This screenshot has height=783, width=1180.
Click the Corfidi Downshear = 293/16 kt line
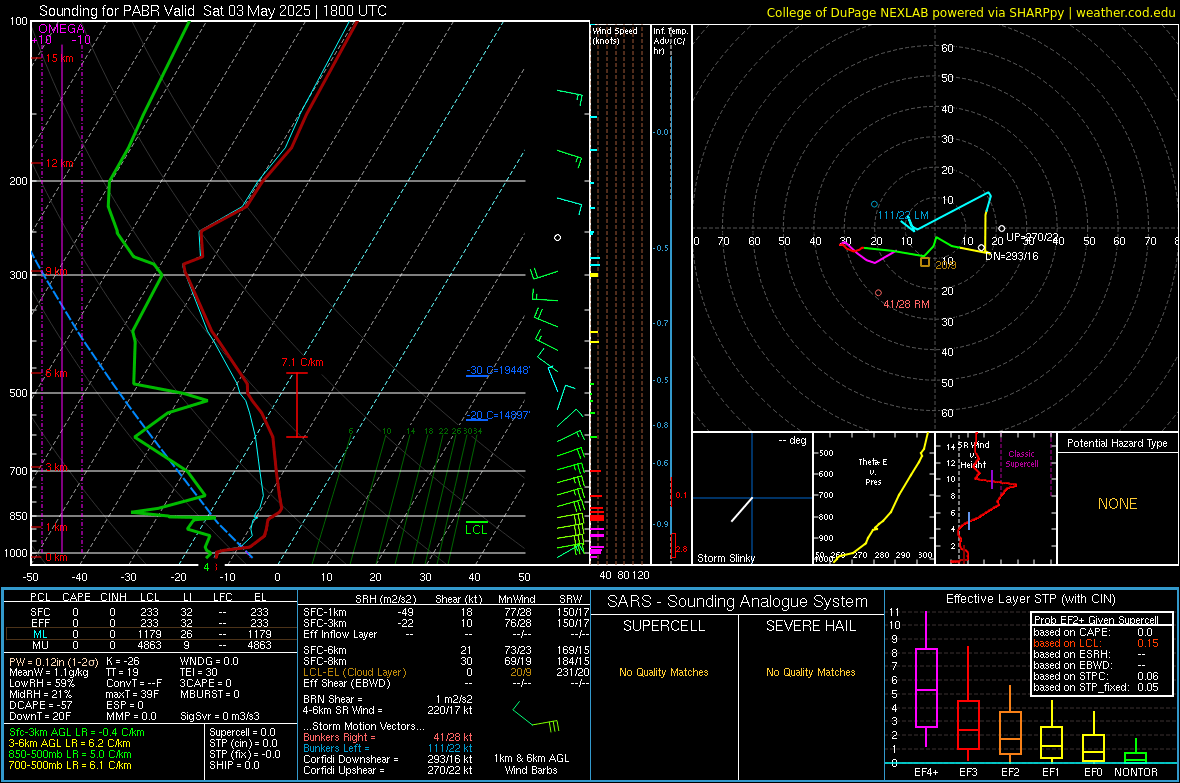point(387,759)
